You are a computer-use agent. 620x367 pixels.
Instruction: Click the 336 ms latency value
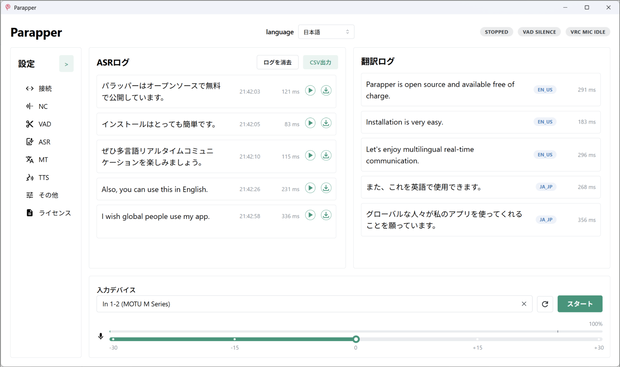pyautogui.click(x=290, y=216)
